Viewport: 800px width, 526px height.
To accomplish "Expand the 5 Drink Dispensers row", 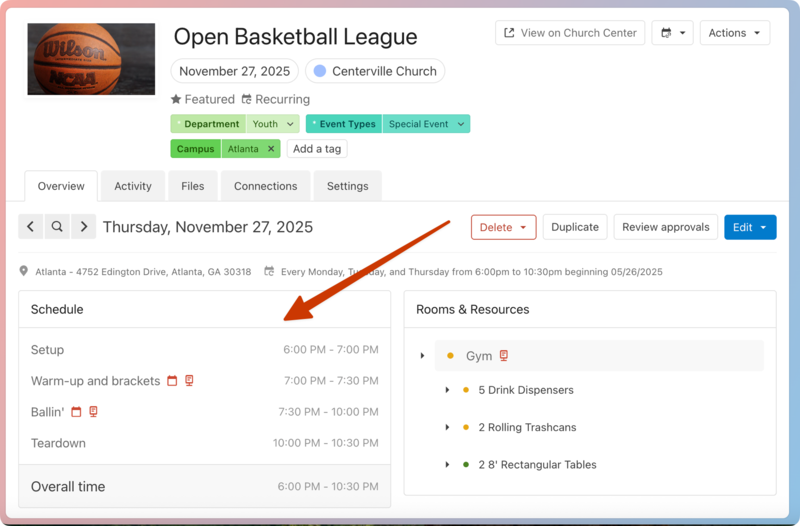I will pos(447,390).
